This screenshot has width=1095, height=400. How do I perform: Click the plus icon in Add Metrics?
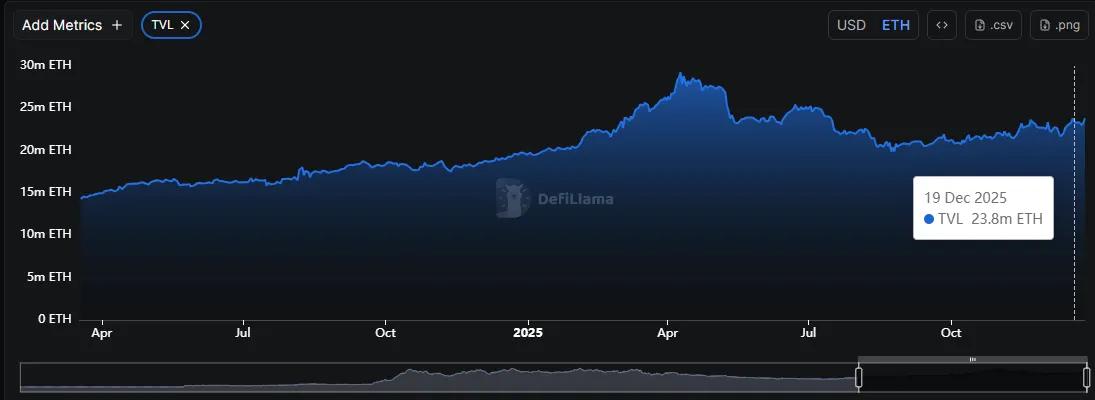[117, 25]
